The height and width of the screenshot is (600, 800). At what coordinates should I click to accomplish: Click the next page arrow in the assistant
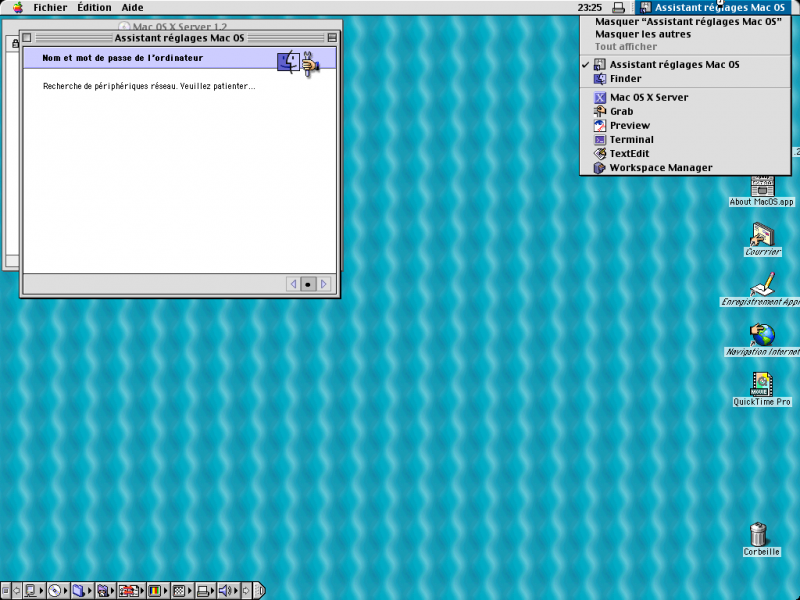(323, 284)
